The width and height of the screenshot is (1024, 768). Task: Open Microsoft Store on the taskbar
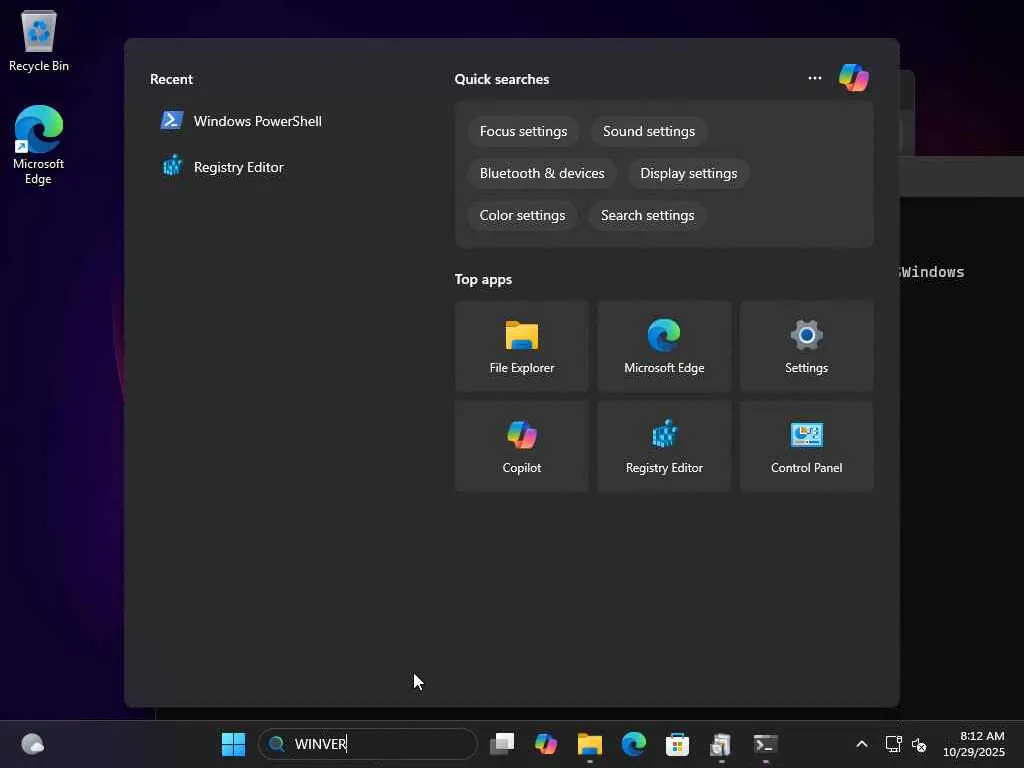point(677,744)
